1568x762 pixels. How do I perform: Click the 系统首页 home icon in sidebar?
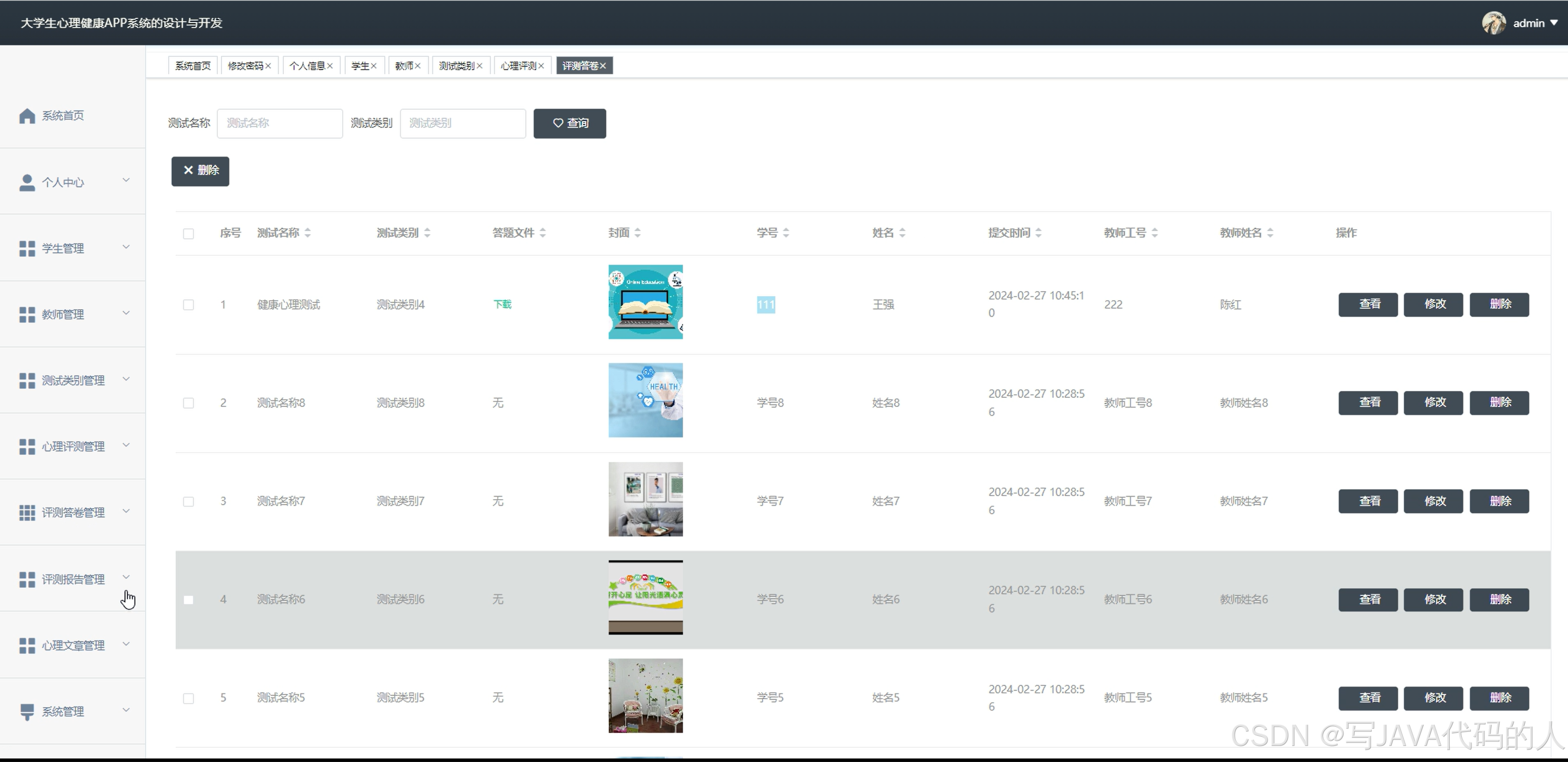(27, 116)
